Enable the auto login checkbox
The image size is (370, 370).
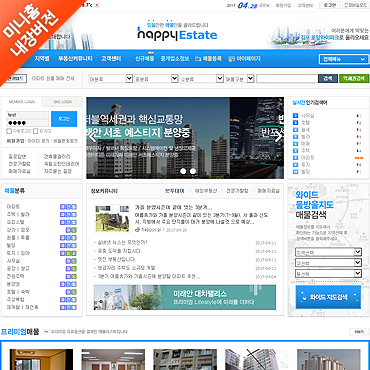[x=9, y=131]
